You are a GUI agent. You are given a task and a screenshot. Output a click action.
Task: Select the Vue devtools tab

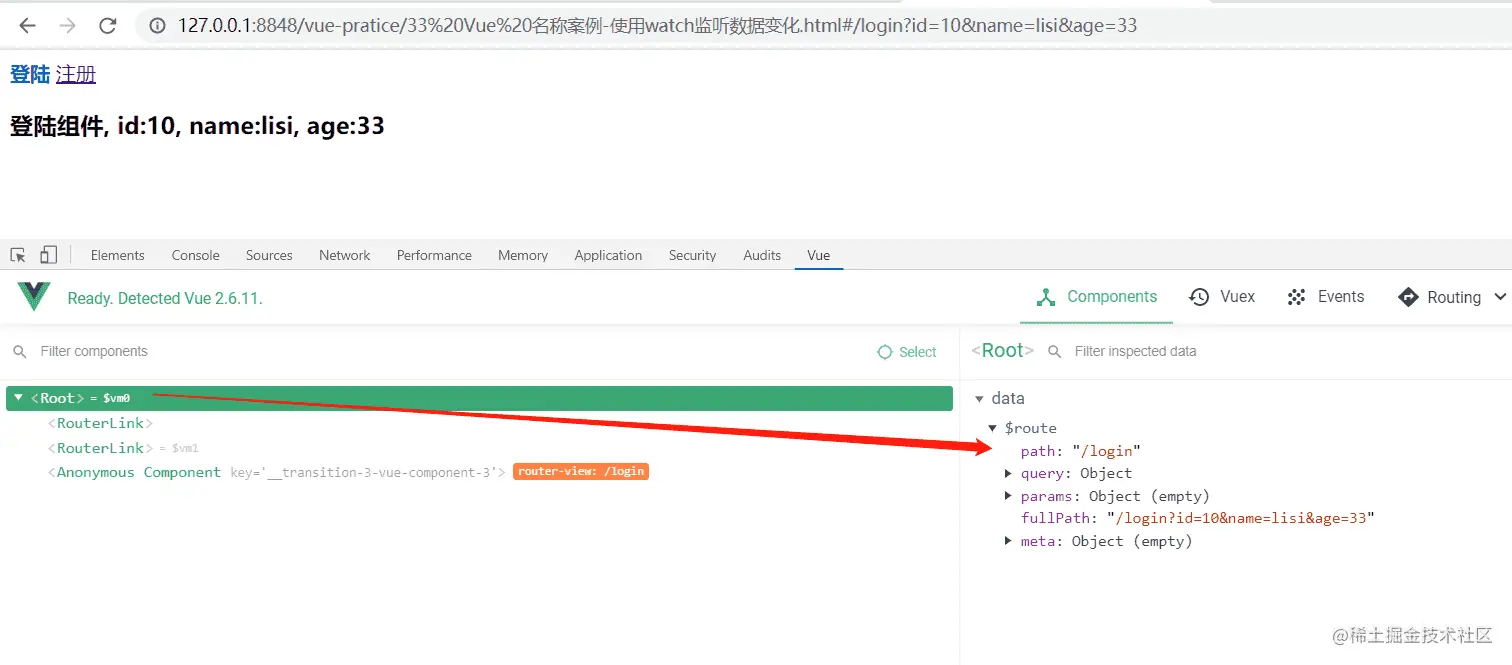pos(819,255)
